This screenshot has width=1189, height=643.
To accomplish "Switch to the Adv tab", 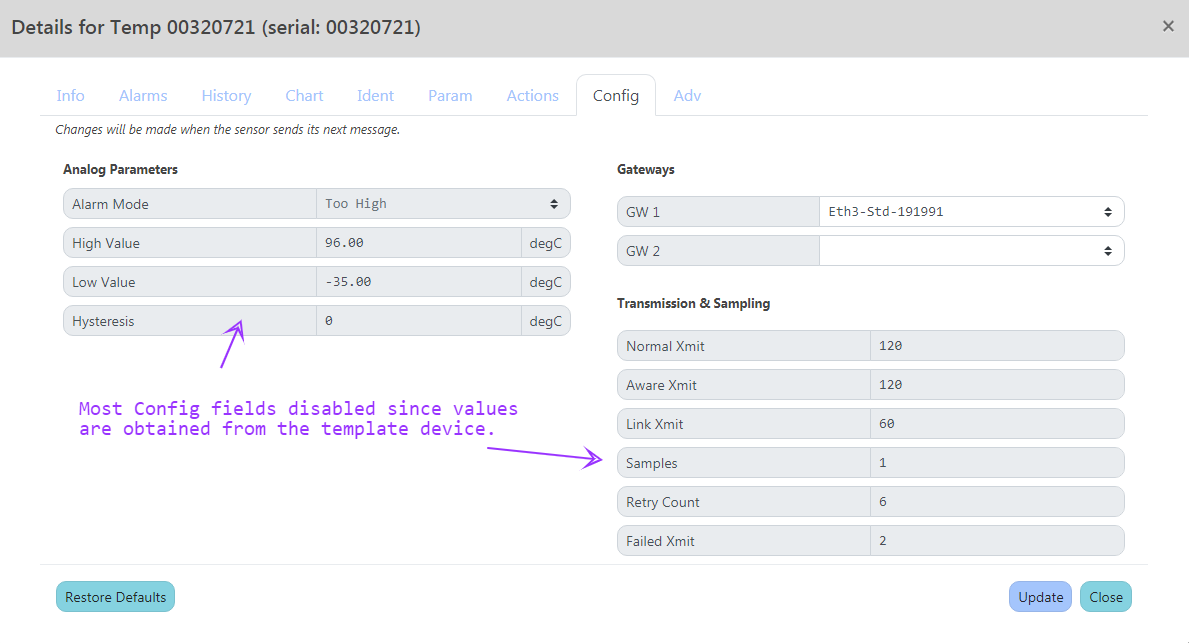I will click(x=687, y=95).
